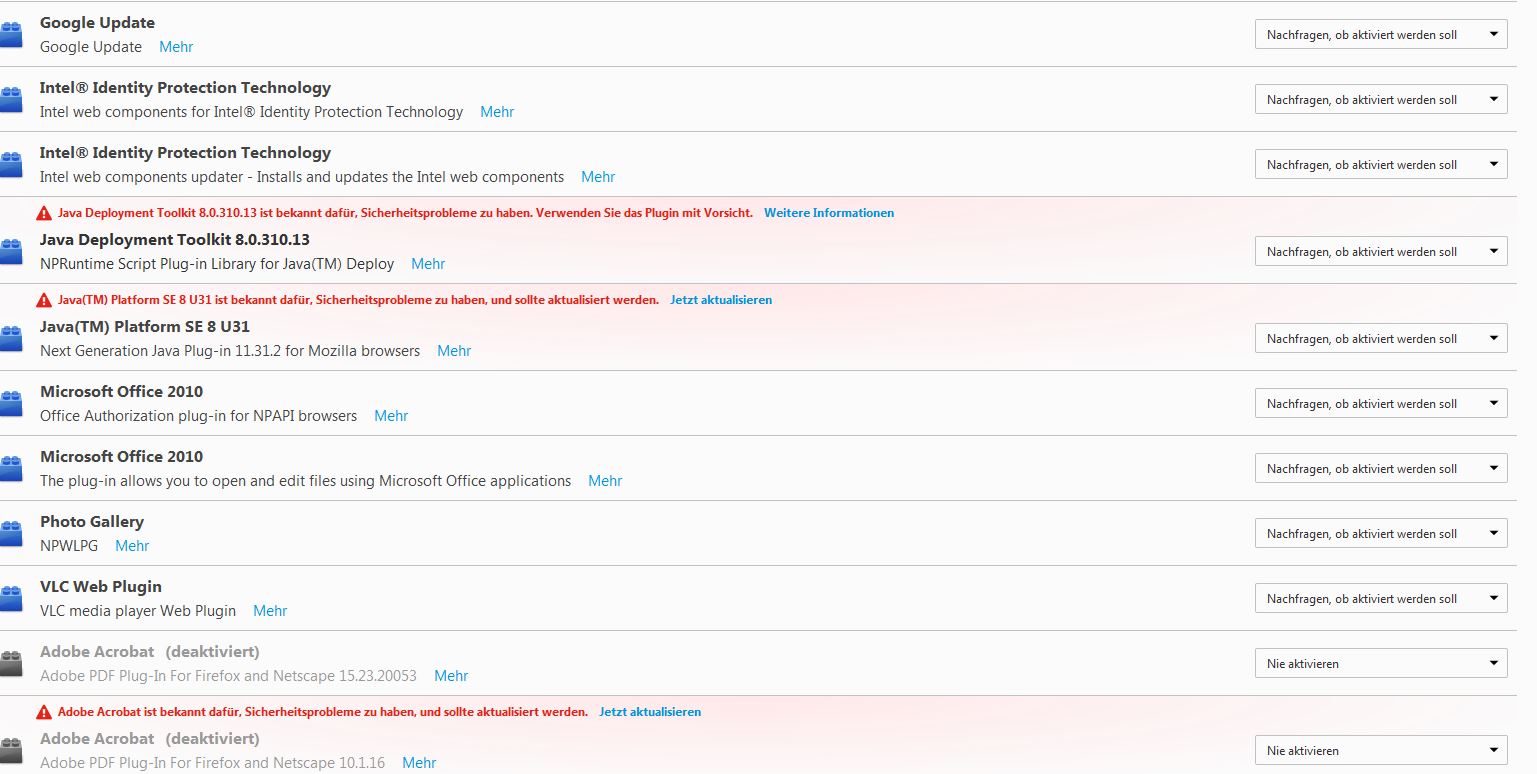Click 'Mehr' link next to NPWLPG

tap(132, 546)
